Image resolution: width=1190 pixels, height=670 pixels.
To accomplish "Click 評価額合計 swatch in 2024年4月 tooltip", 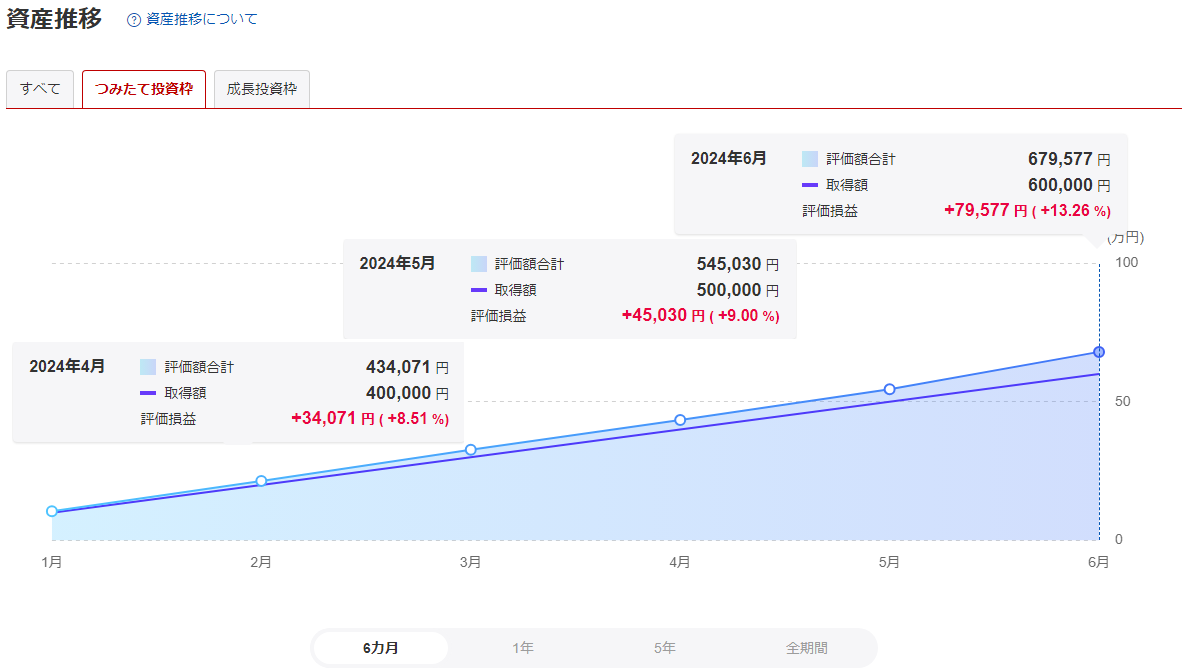I will pos(148,367).
